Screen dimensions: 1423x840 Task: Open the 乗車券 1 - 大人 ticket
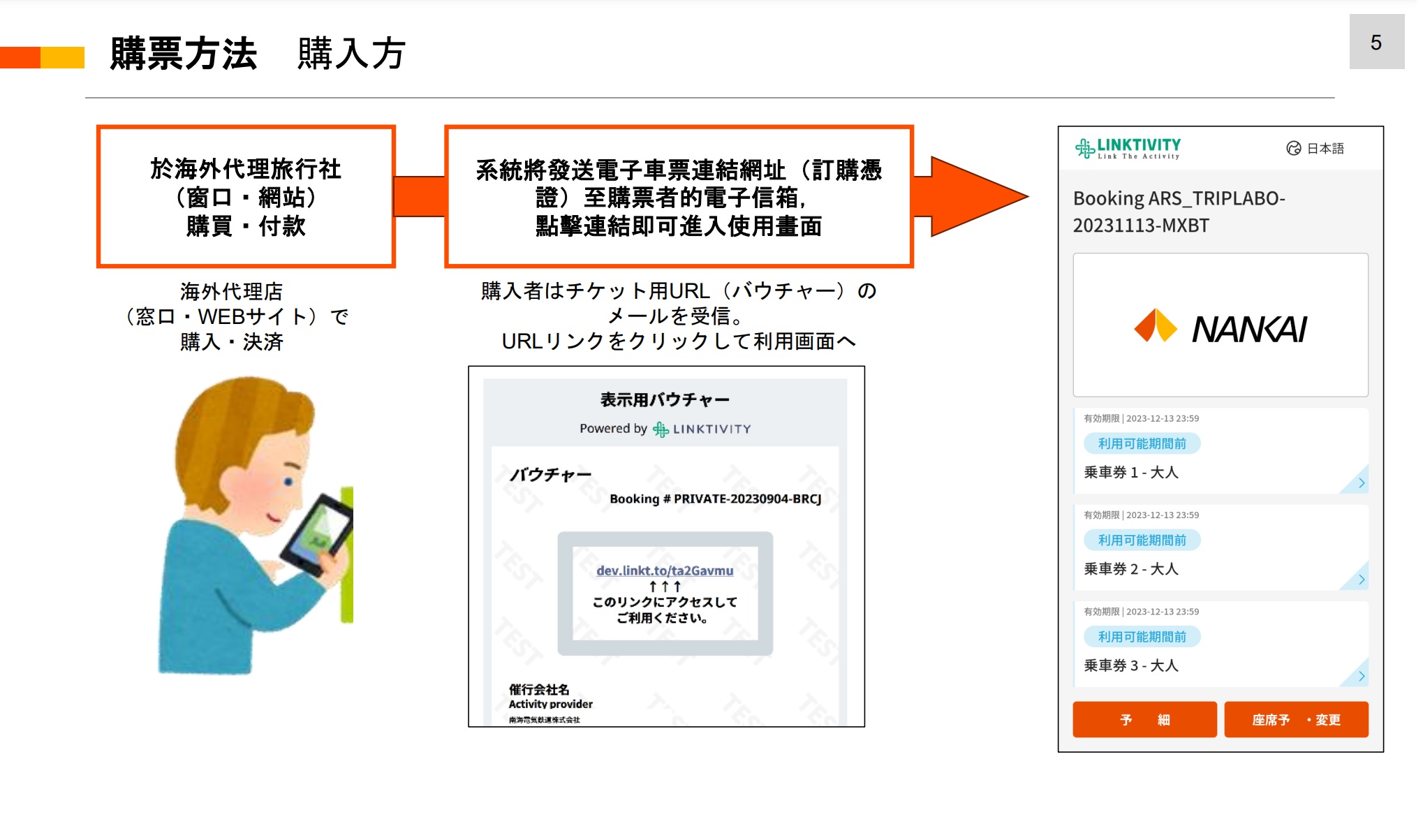[x=1221, y=451]
